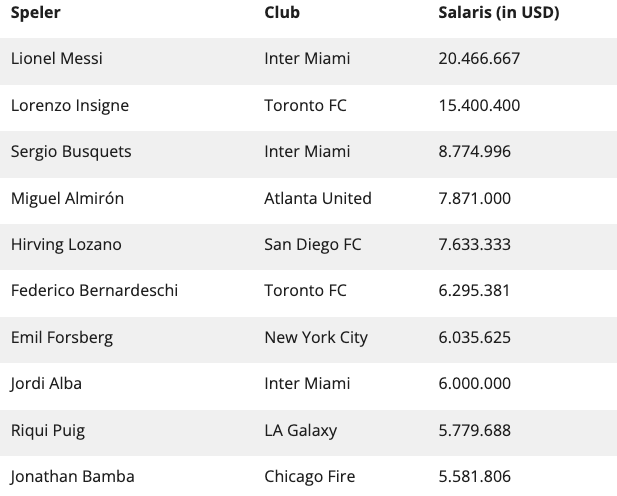This screenshot has height=496, width=617.
Task: Select Miguel Almirón row name
Action: coord(67,198)
